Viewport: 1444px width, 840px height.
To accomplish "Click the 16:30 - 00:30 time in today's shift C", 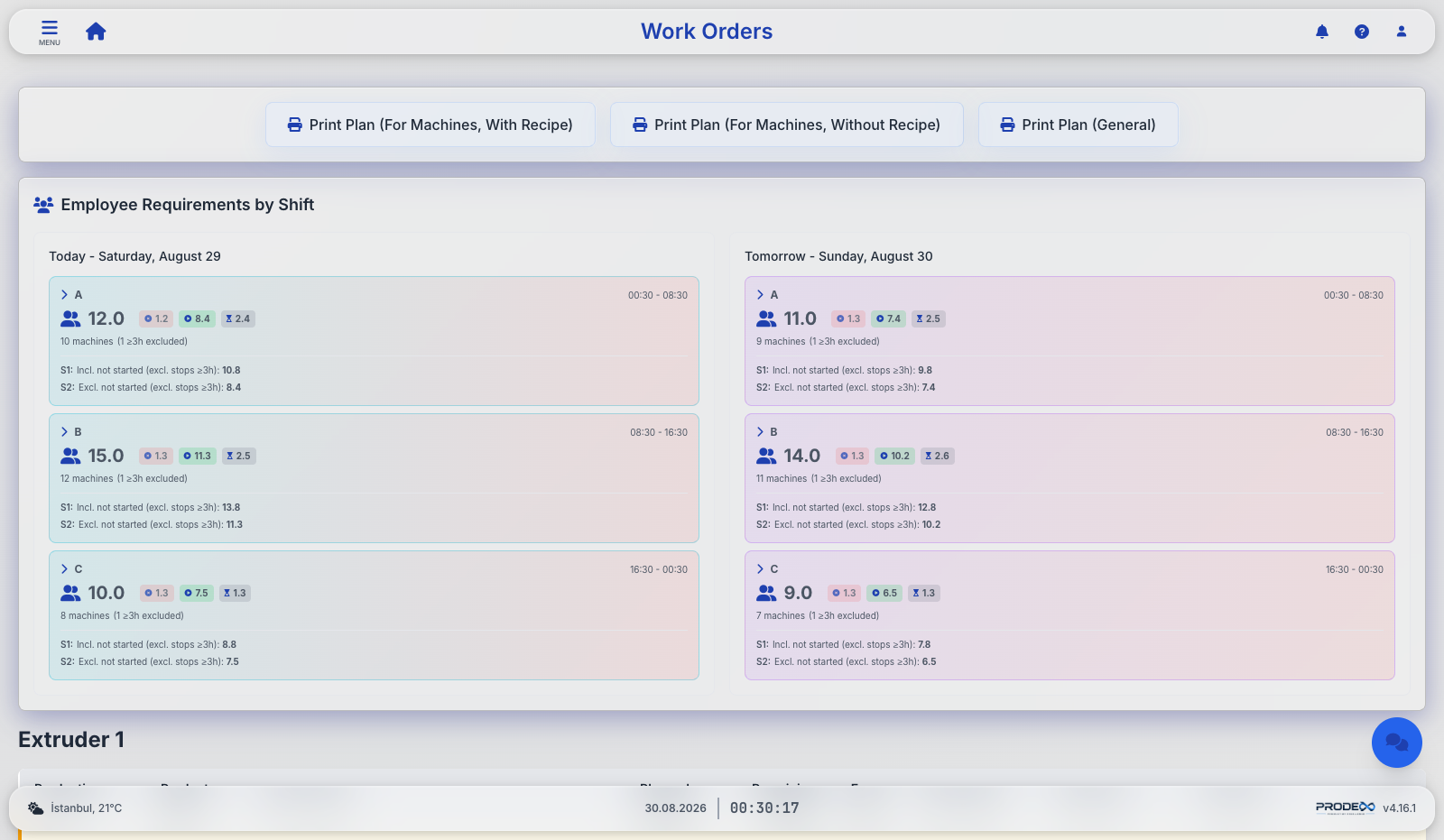I will pyautogui.click(x=659, y=569).
